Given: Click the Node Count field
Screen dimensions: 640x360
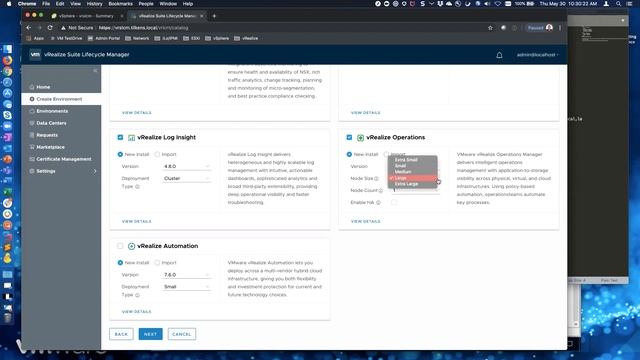Looking at the screenshot, I should point(416,191).
